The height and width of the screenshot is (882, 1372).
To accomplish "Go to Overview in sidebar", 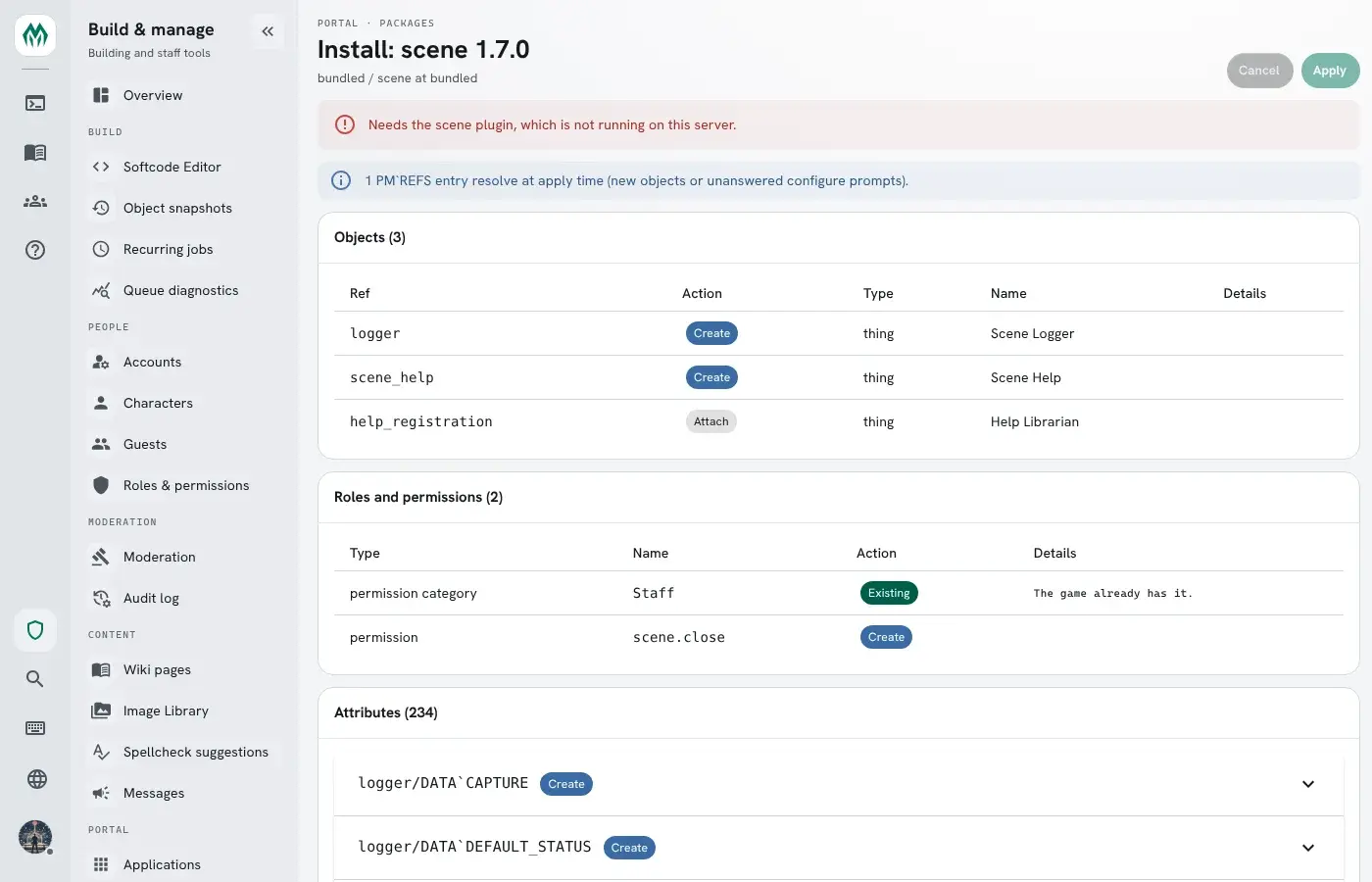I will [x=184, y=95].
